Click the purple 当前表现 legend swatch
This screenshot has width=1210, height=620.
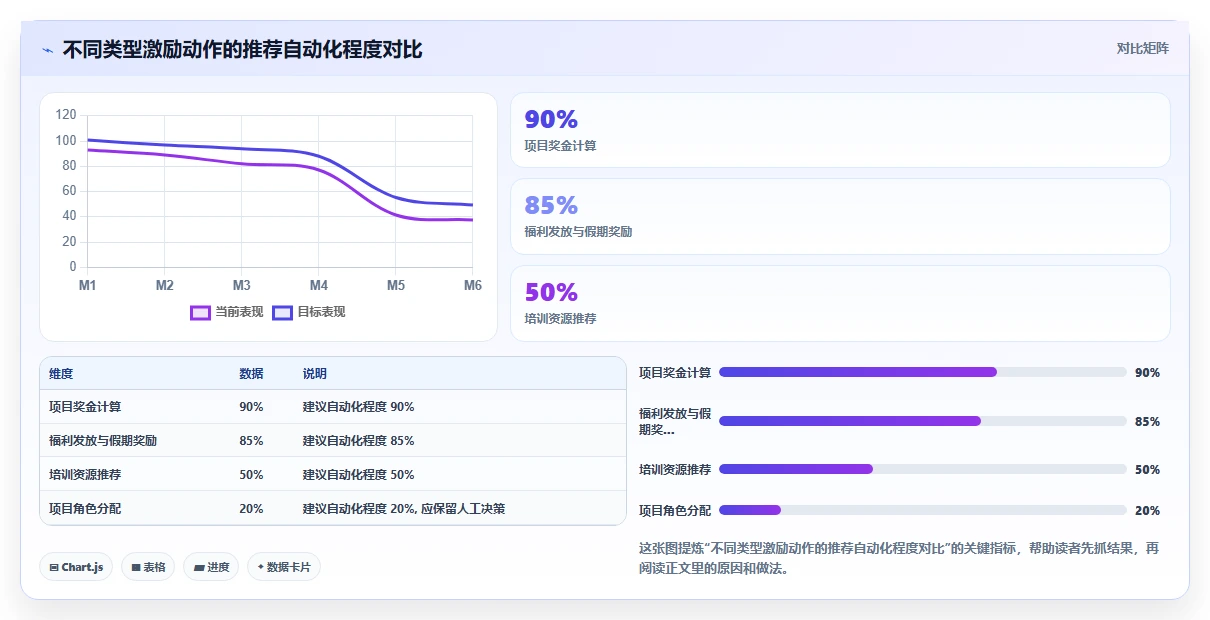(x=200, y=312)
